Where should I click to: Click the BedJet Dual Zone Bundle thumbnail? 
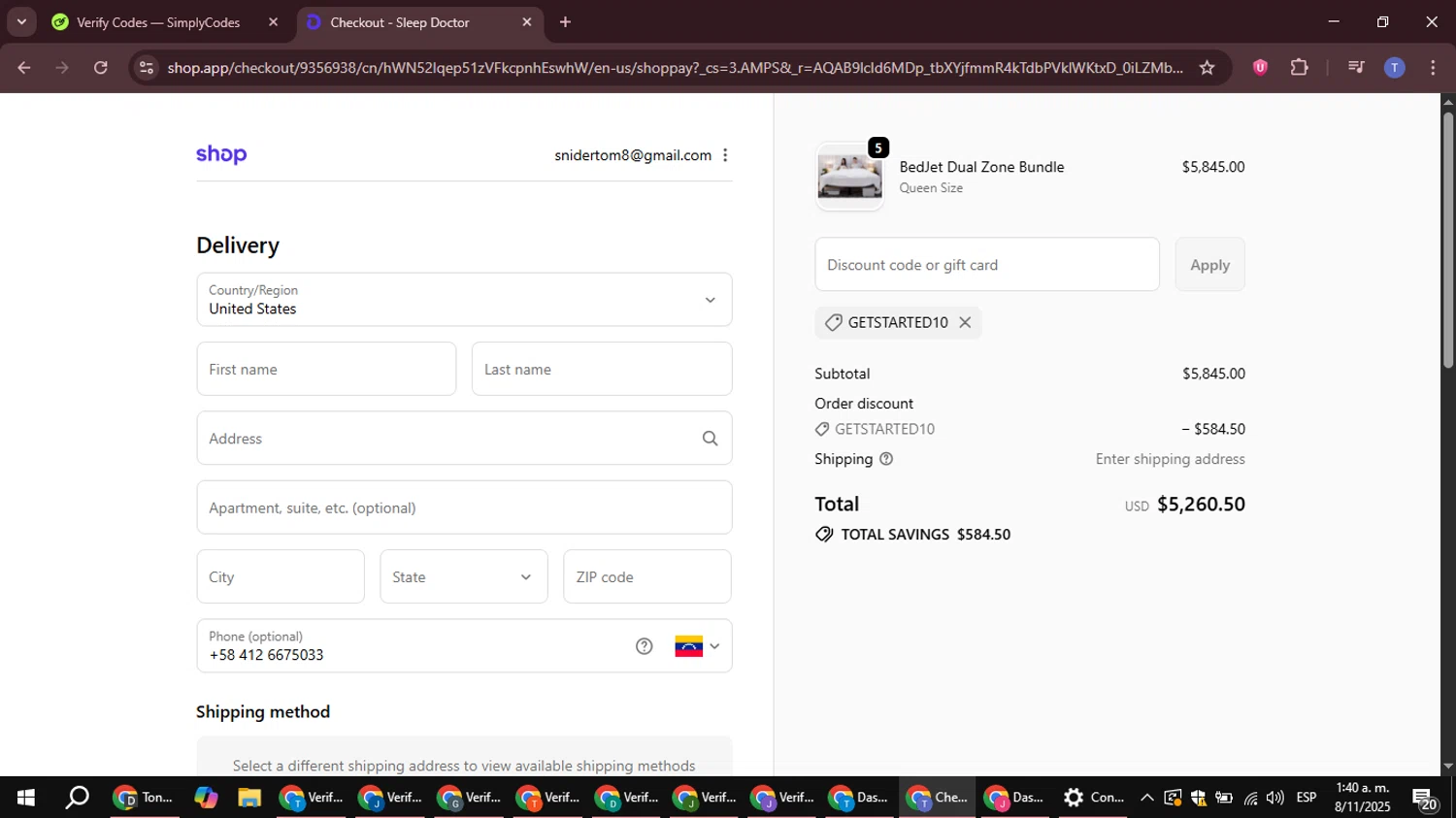click(849, 178)
